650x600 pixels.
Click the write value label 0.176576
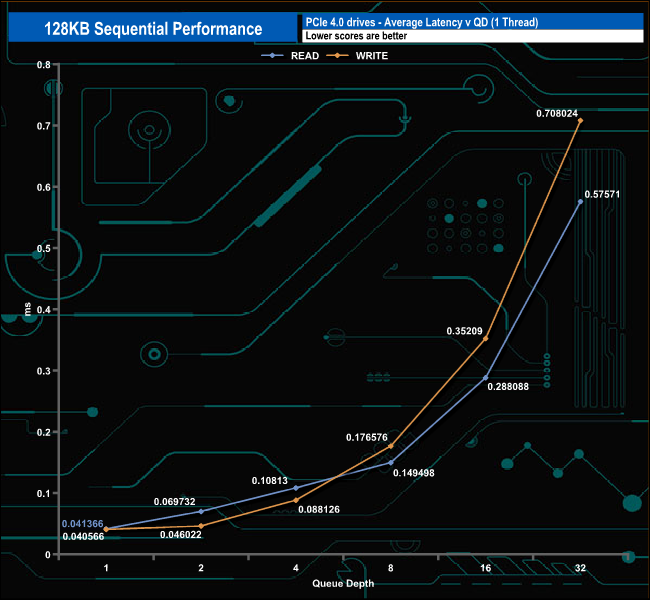tap(366, 437)
